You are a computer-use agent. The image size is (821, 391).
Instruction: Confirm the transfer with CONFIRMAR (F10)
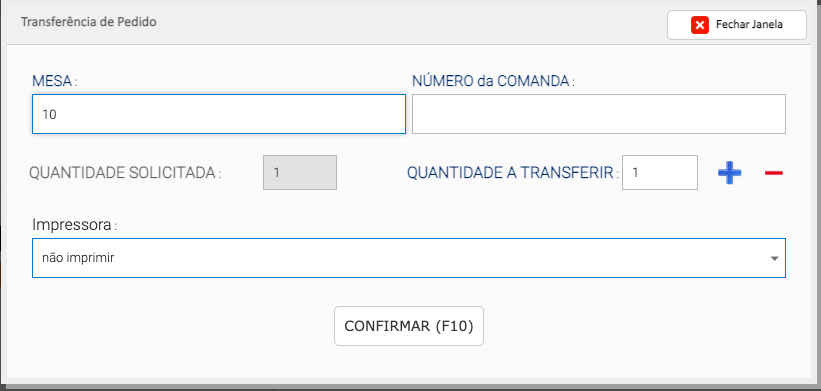tap(409, 326)
